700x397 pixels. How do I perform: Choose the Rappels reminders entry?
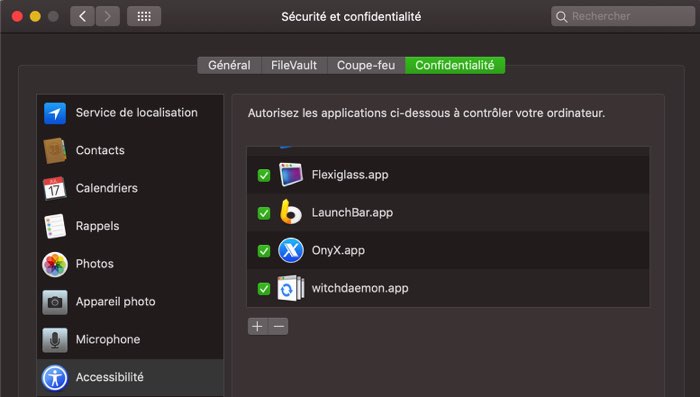[x=130, y=226]
